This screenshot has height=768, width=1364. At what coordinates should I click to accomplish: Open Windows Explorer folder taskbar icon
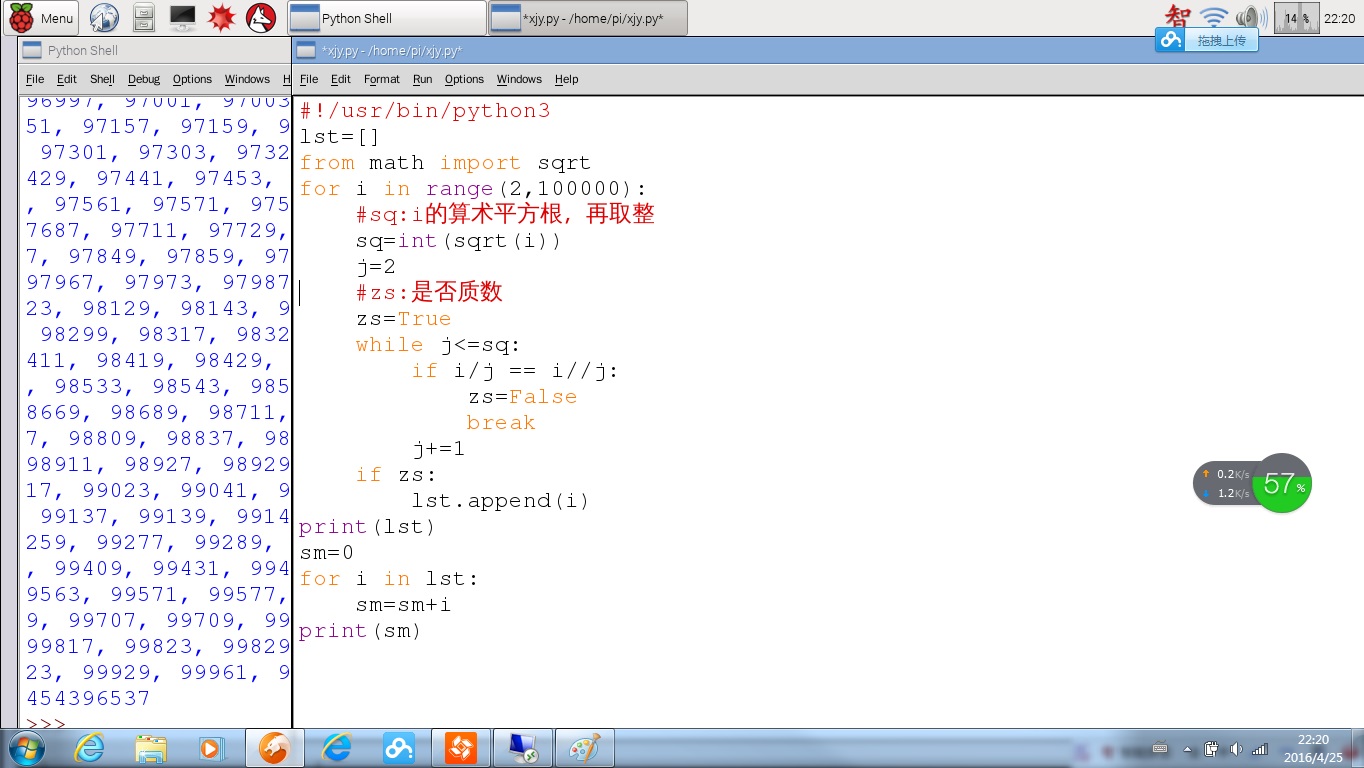coord(151,748)
